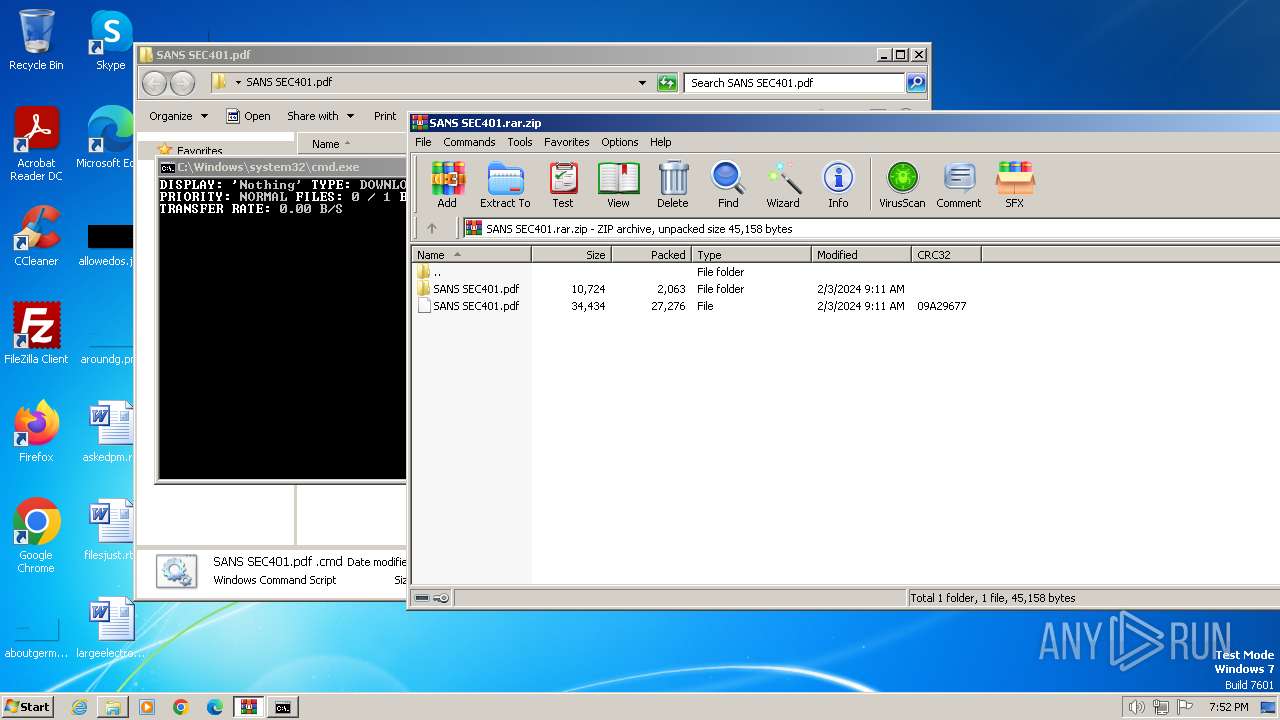Go up one folder level in WinRAR
The width and height of the screenshot is (1280, 720).
(x=432, y=228)
